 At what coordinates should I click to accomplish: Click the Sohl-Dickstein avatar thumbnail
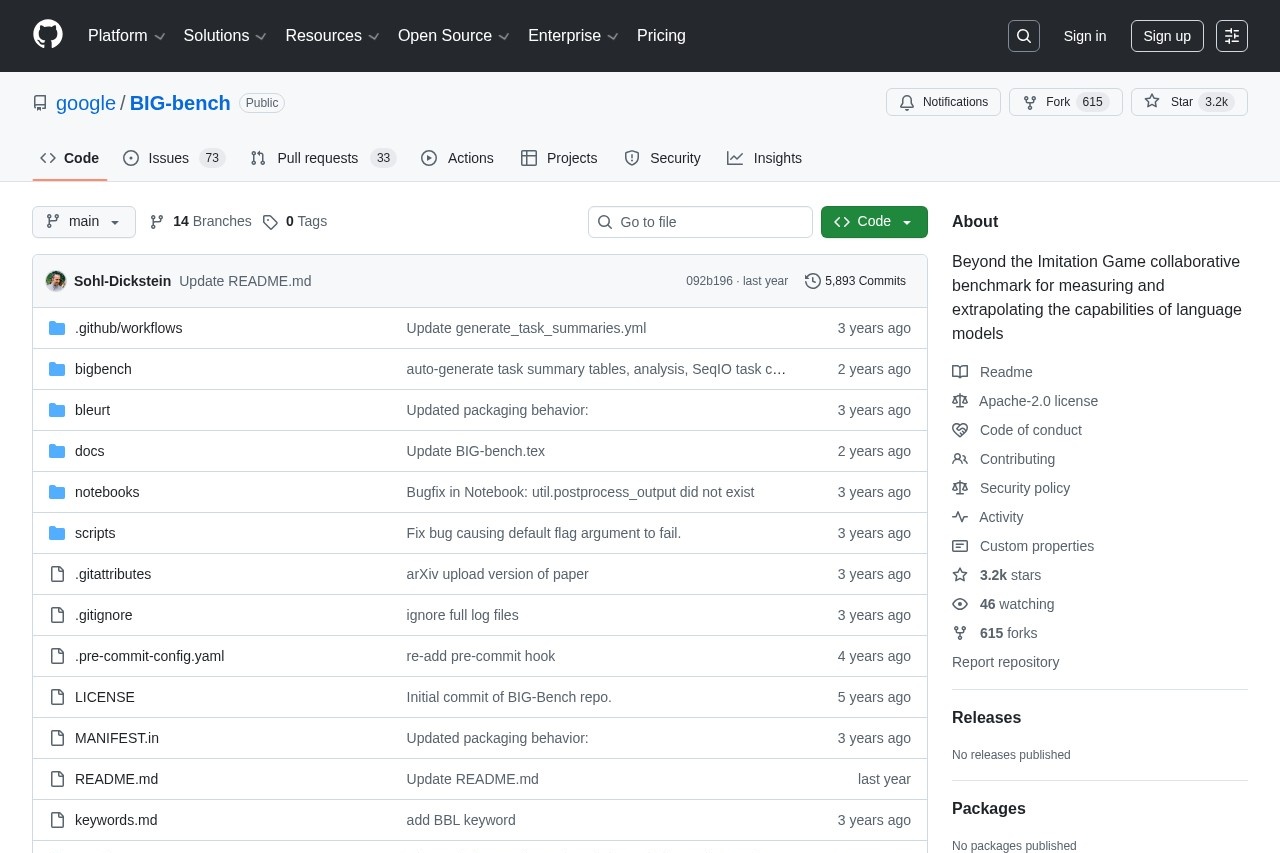coord(56,281)
